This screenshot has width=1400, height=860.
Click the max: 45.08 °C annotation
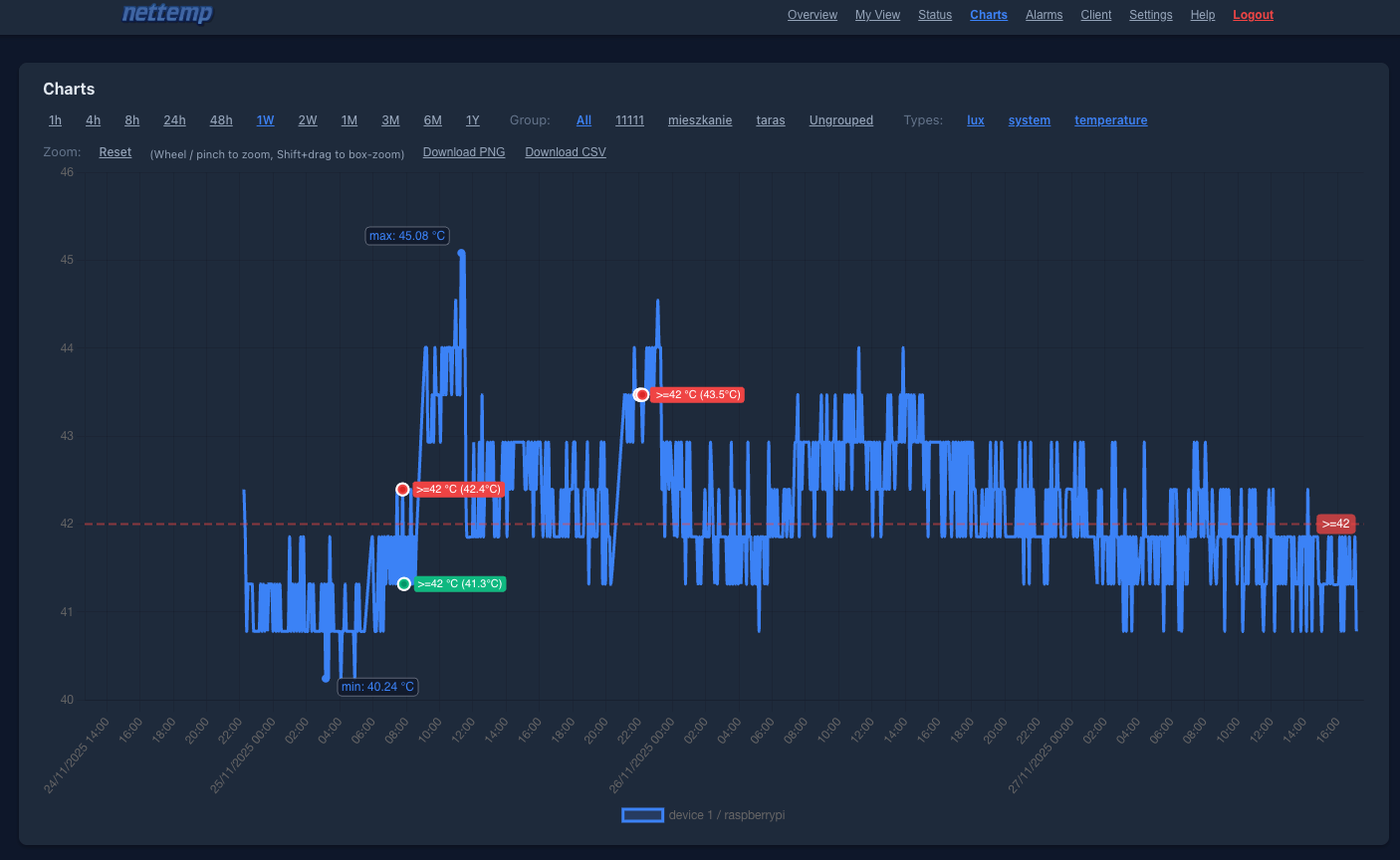(407, 235)
